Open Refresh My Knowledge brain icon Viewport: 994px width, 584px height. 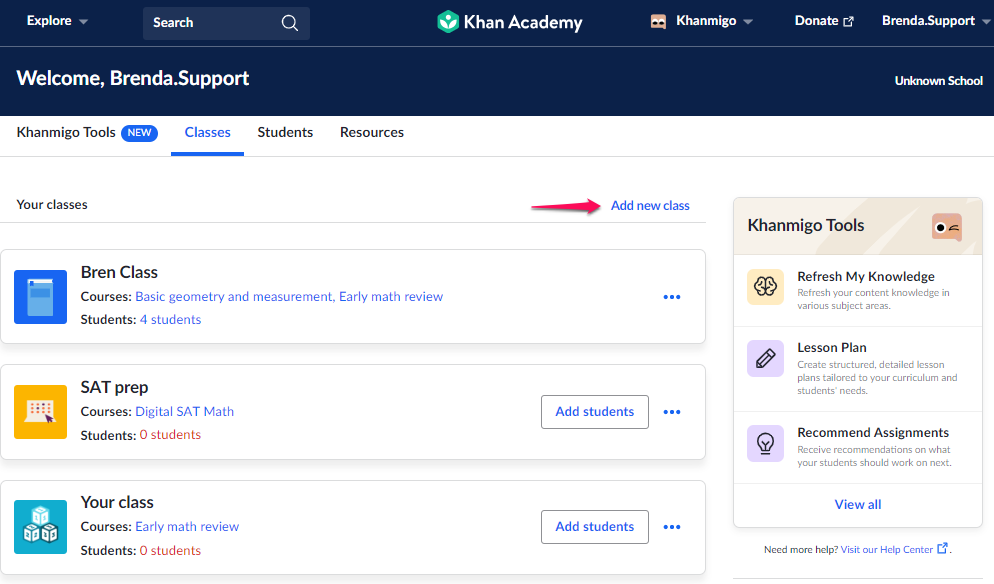pos(765,287)
